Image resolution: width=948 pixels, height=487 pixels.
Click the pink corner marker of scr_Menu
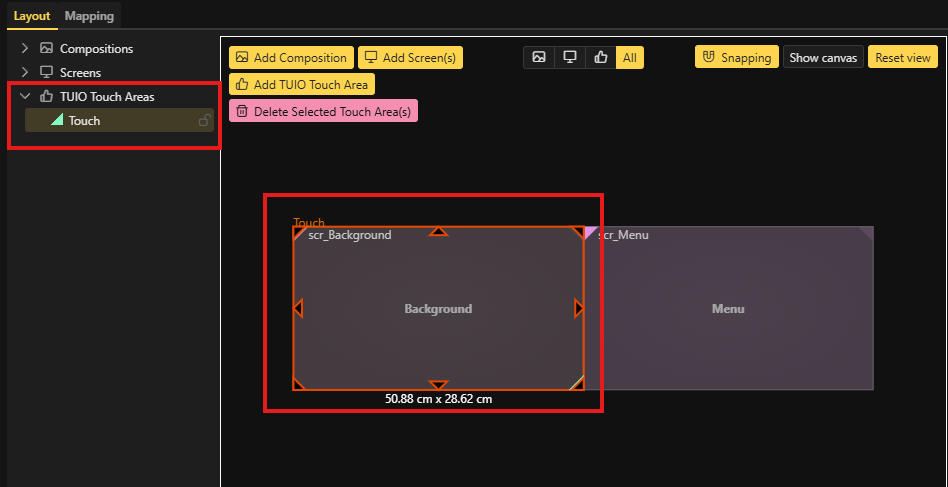[589, 232]
